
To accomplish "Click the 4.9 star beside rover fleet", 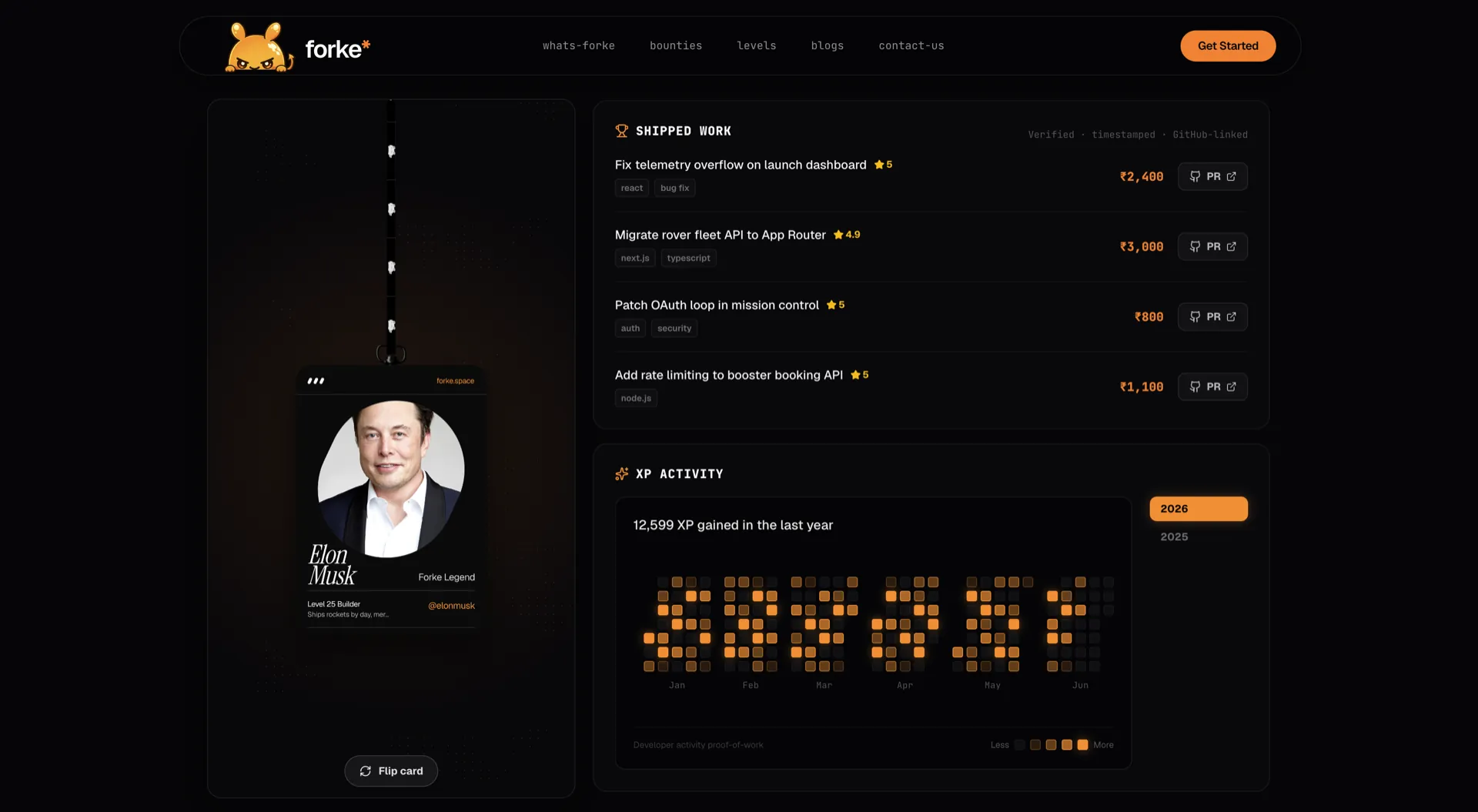I will 847,235.
